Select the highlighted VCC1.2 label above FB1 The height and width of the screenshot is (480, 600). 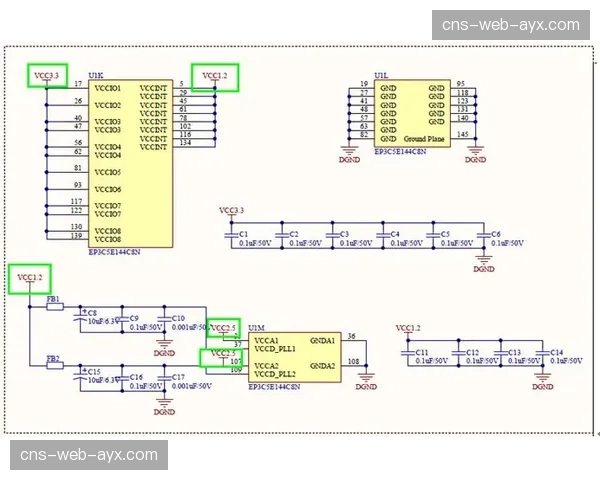[30, 278]
